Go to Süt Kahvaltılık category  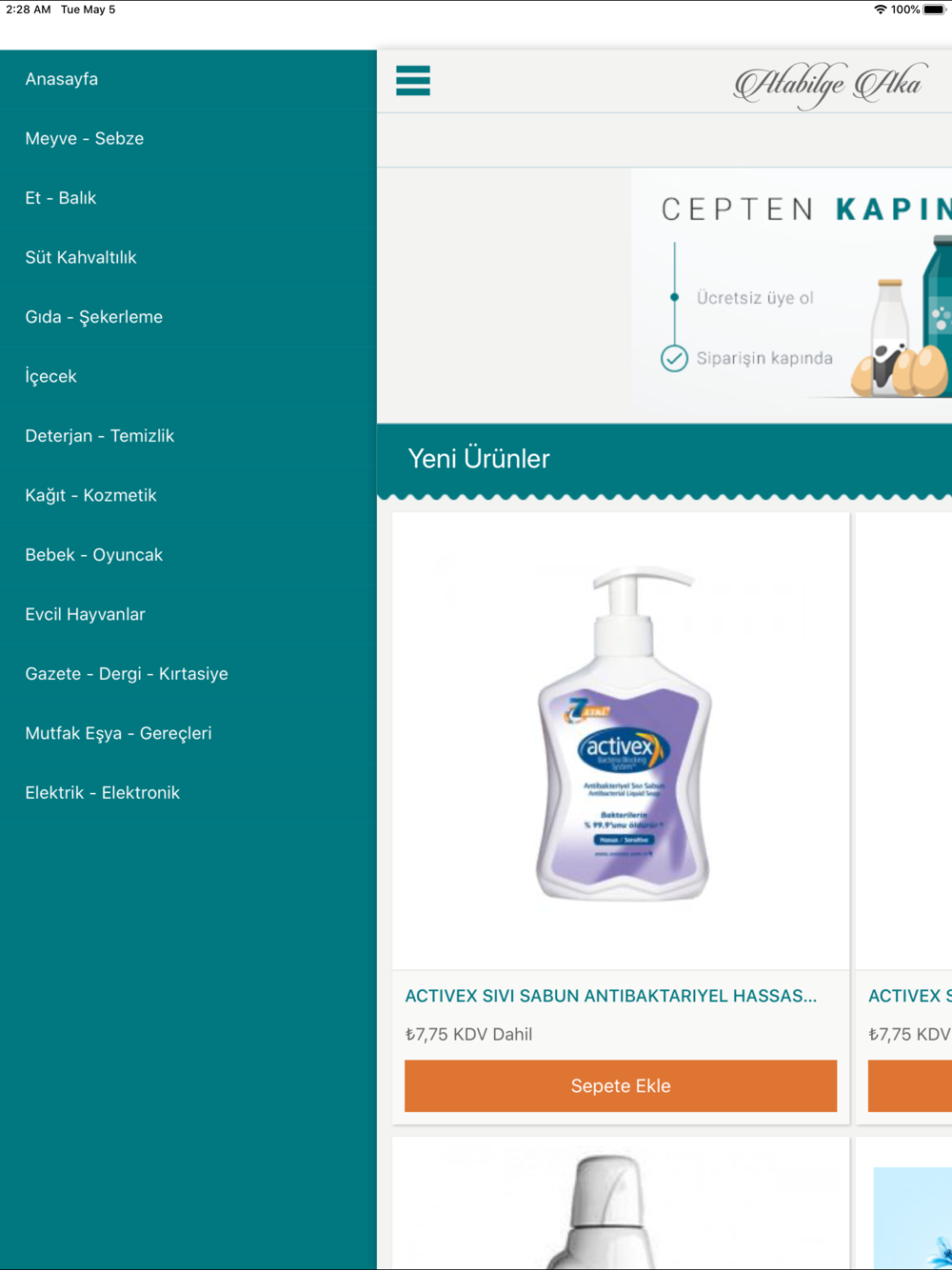pos(188,258)
